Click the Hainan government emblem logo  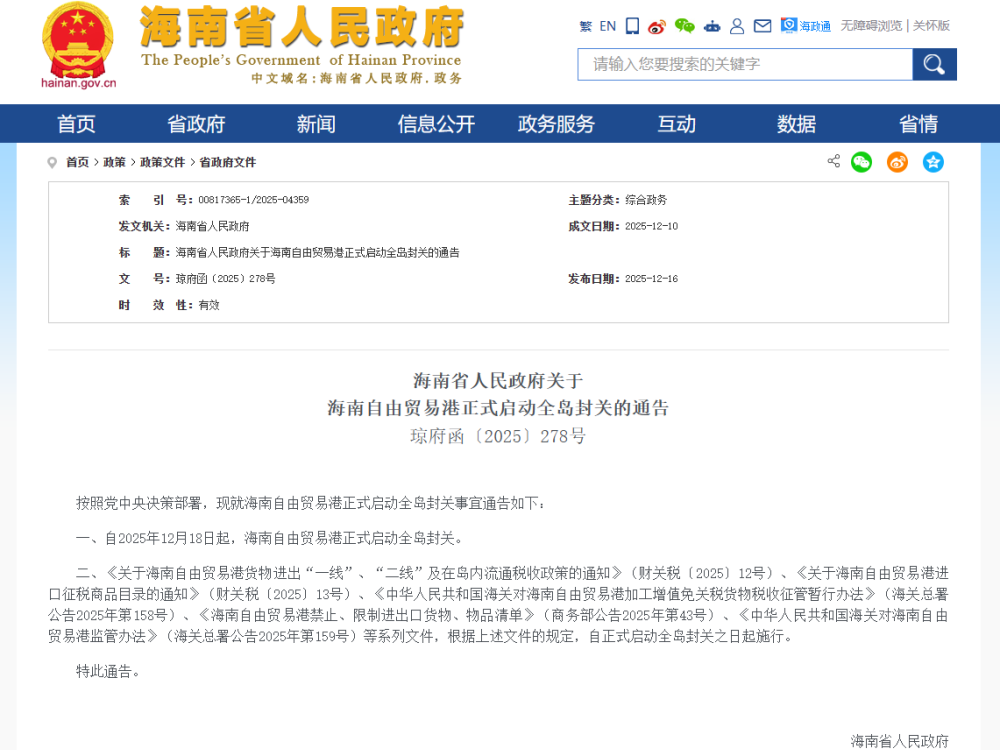click(78, 40)
